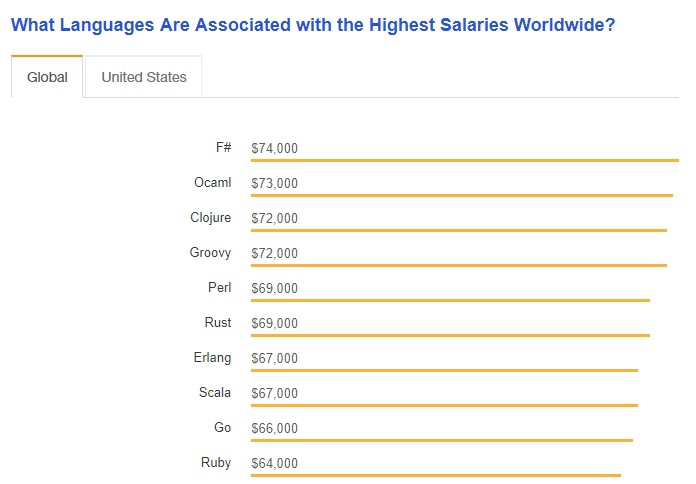
Task: Click the Groovy language label
Action: pyautogui.click(x=210, y=252)
